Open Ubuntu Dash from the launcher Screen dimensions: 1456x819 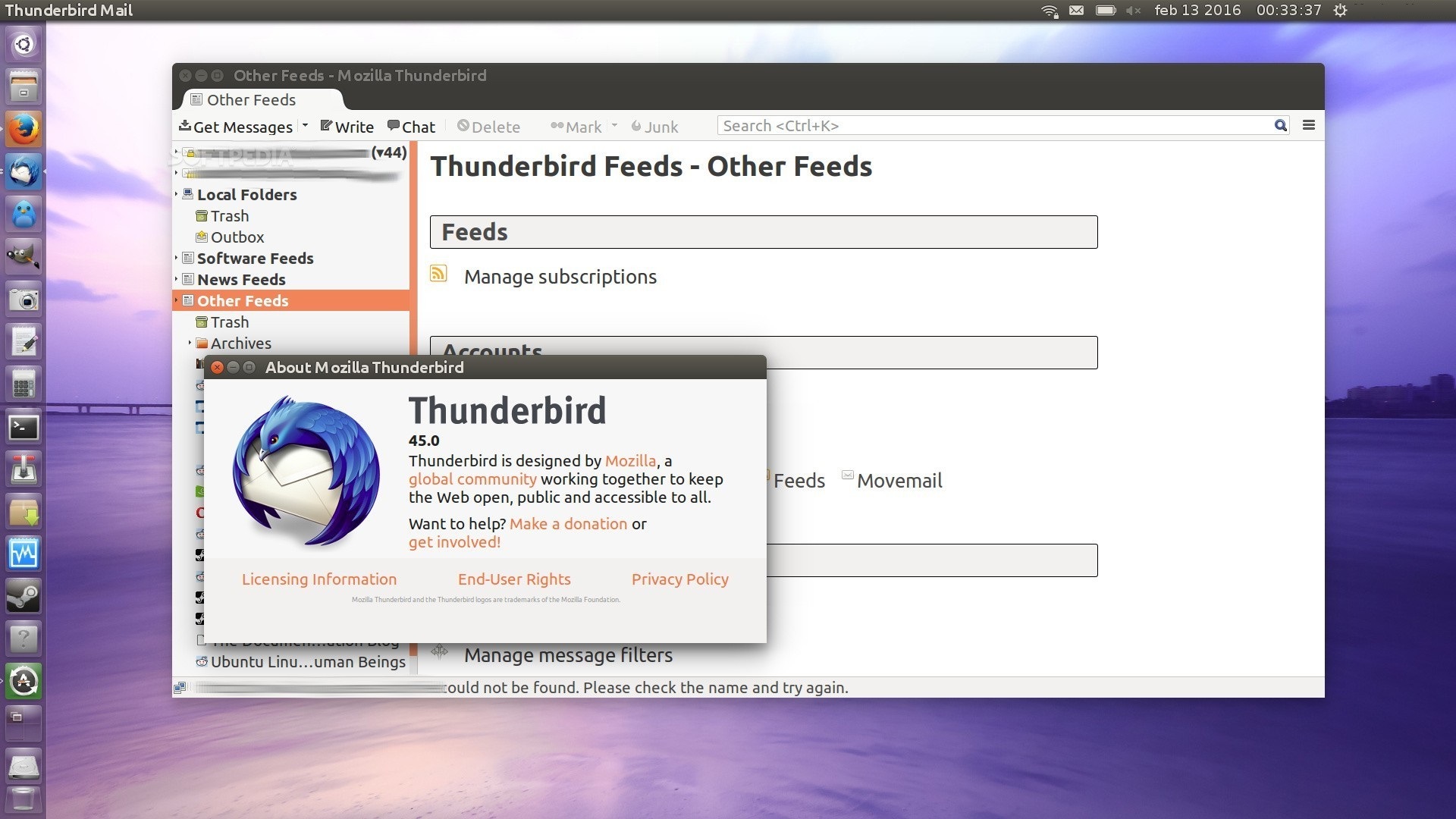[24, 44]
